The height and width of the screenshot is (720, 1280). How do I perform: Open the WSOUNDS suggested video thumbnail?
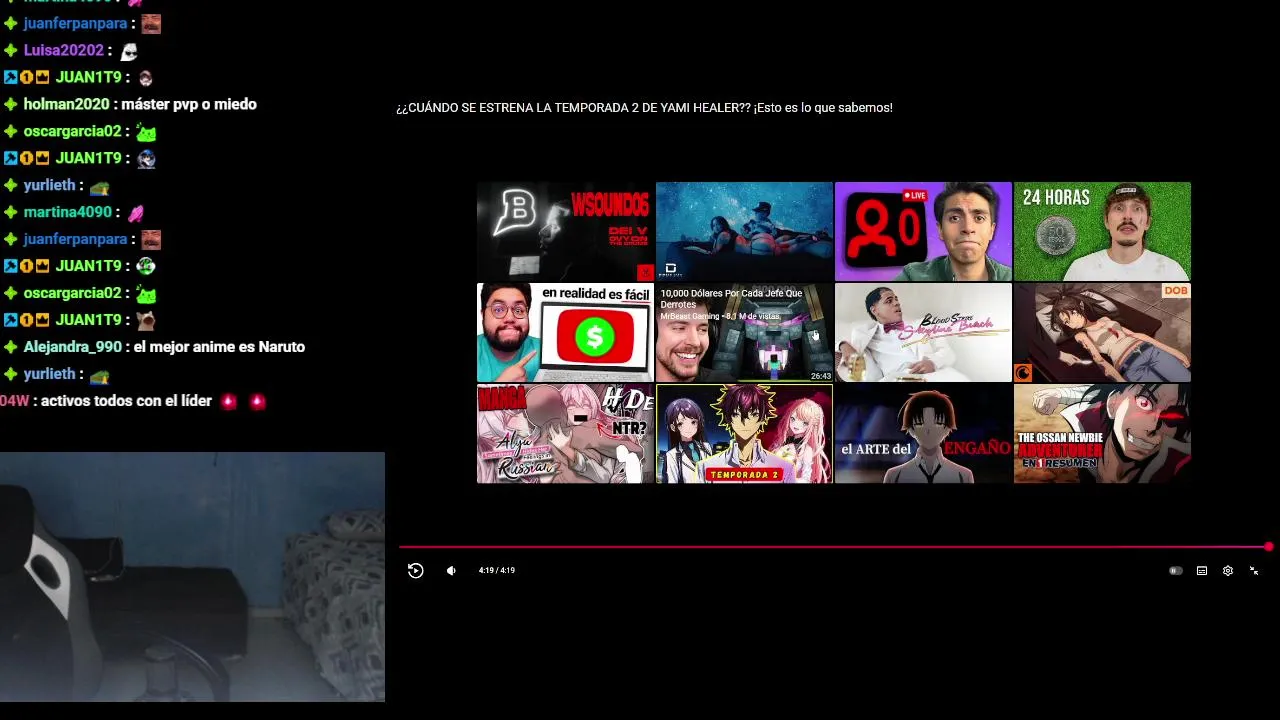tap(565, 231)
